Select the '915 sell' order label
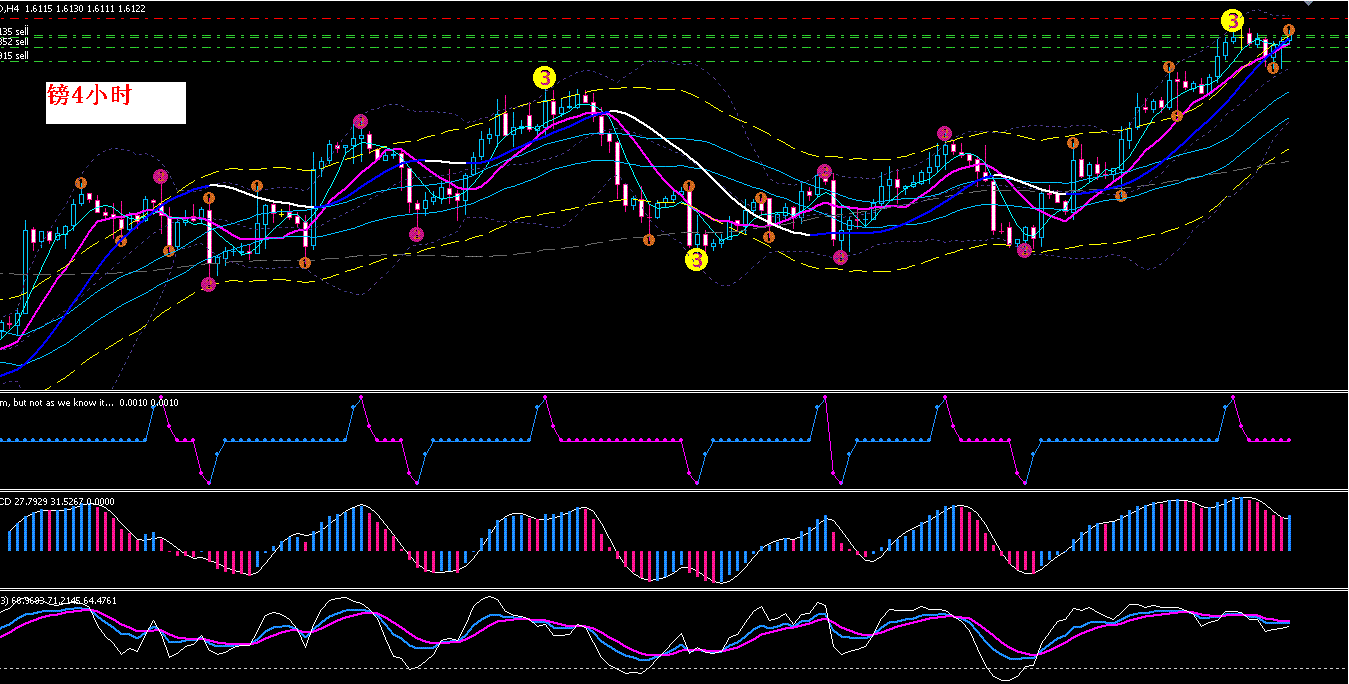Image resolution: width=1349 pixels, height=684 pixels. click(14, 56)
